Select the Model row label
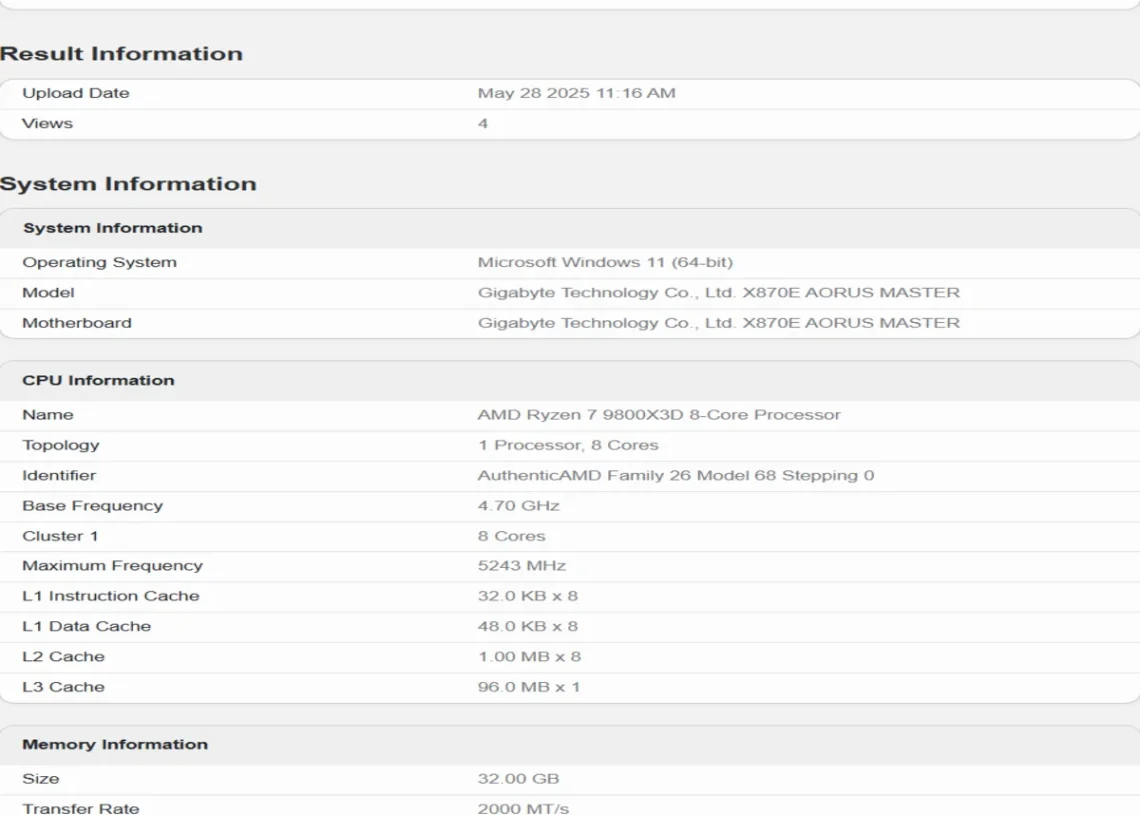 coord(48,293)
